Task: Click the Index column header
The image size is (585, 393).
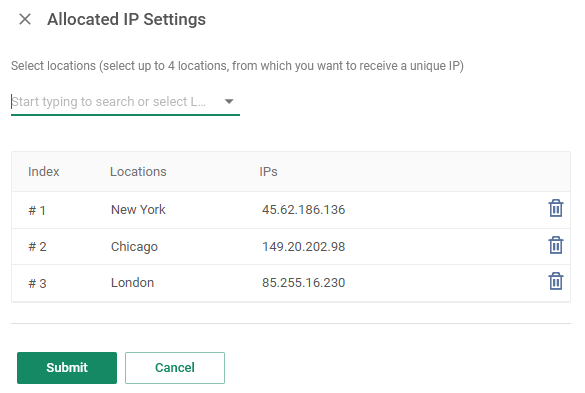Action: [x=44, y=172]
